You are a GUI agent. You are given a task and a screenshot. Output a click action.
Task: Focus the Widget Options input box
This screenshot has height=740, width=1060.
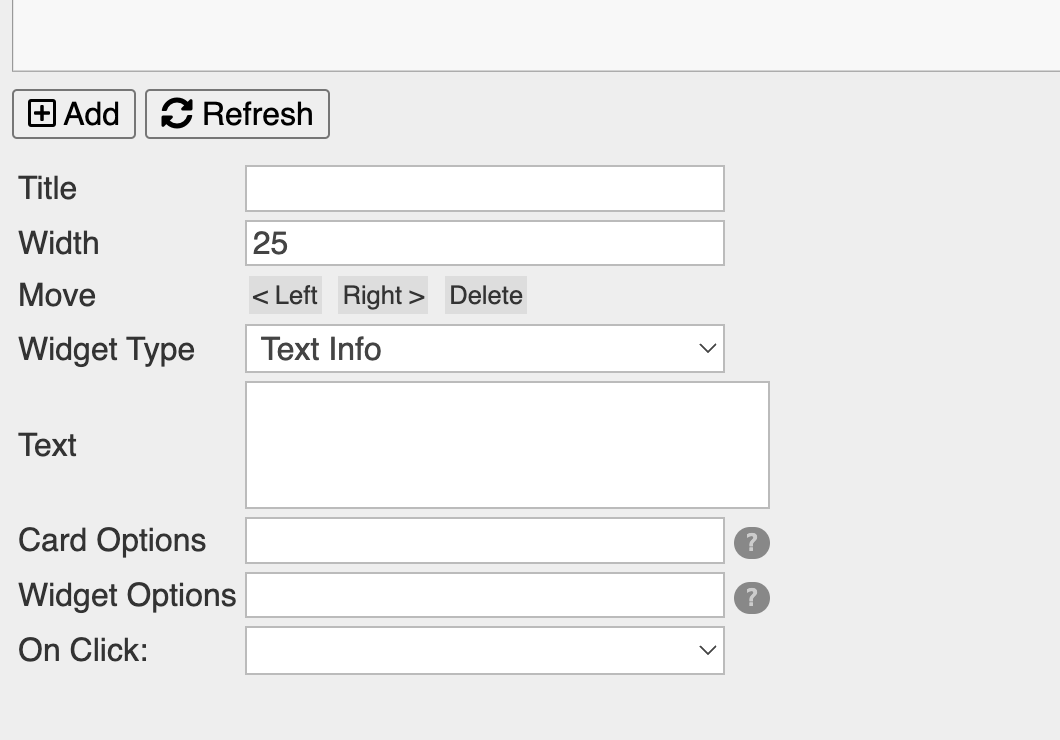pos(484,596)
